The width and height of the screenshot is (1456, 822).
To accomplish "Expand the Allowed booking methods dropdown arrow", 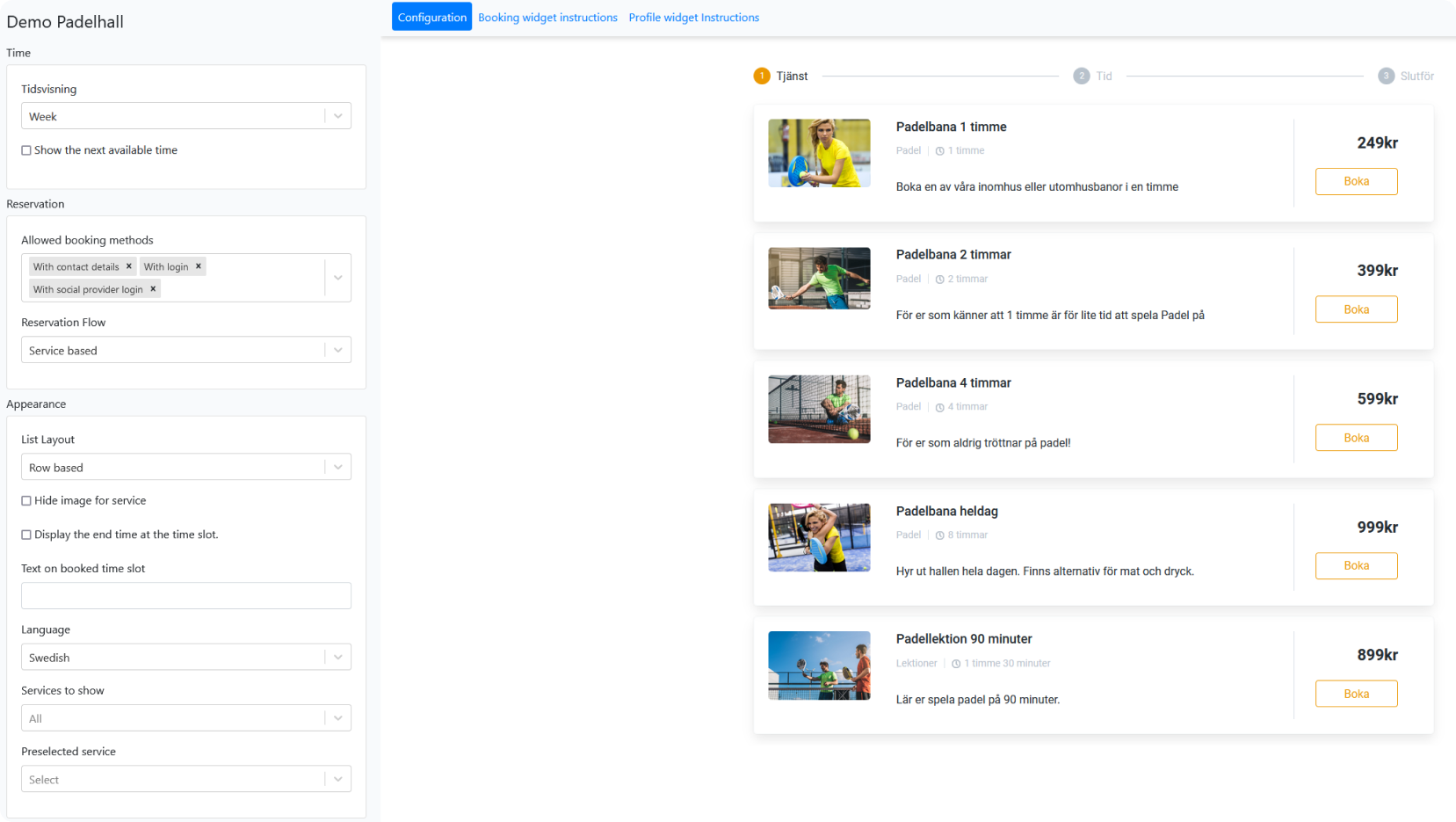I will click(x=338, y=278).
